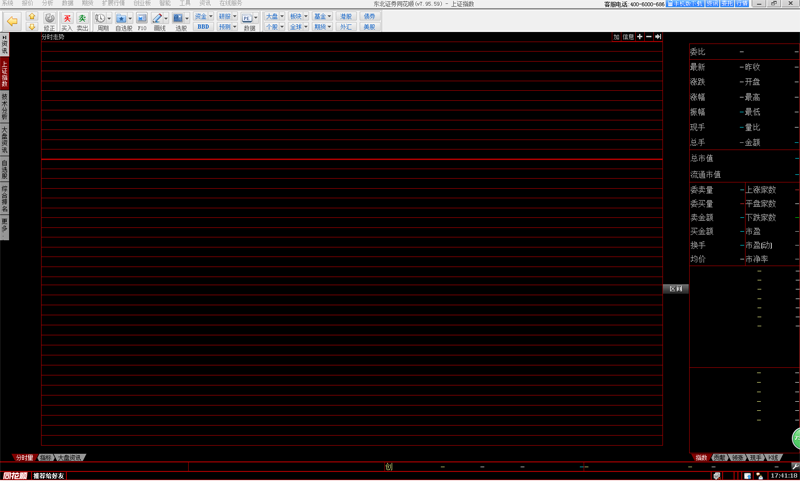Click the 区间 button beside chart

click(x=676, y=289)
